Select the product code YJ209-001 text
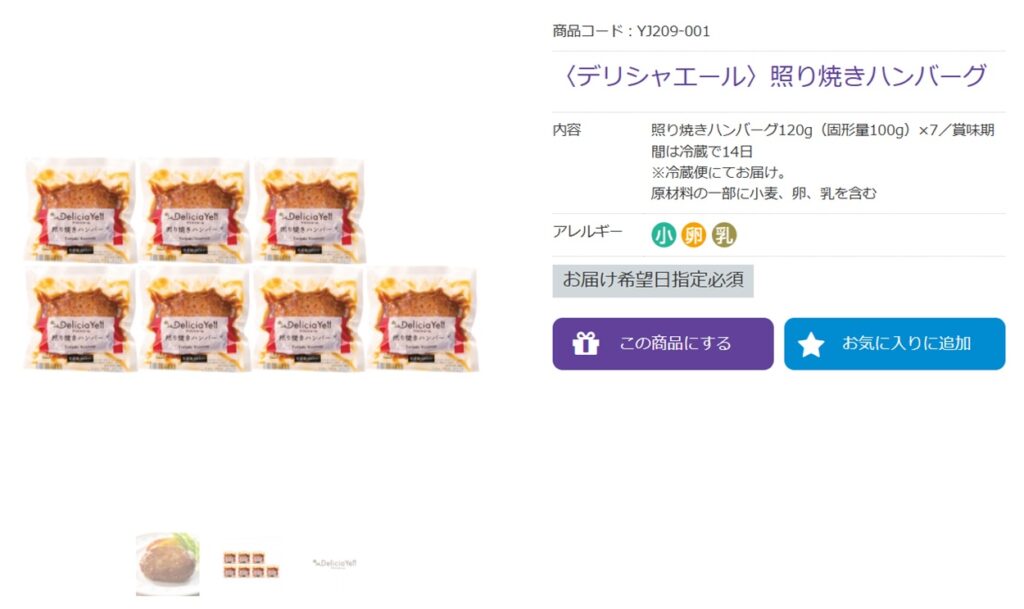Screen dimensions: 1024x609 (x=631, y=31)
